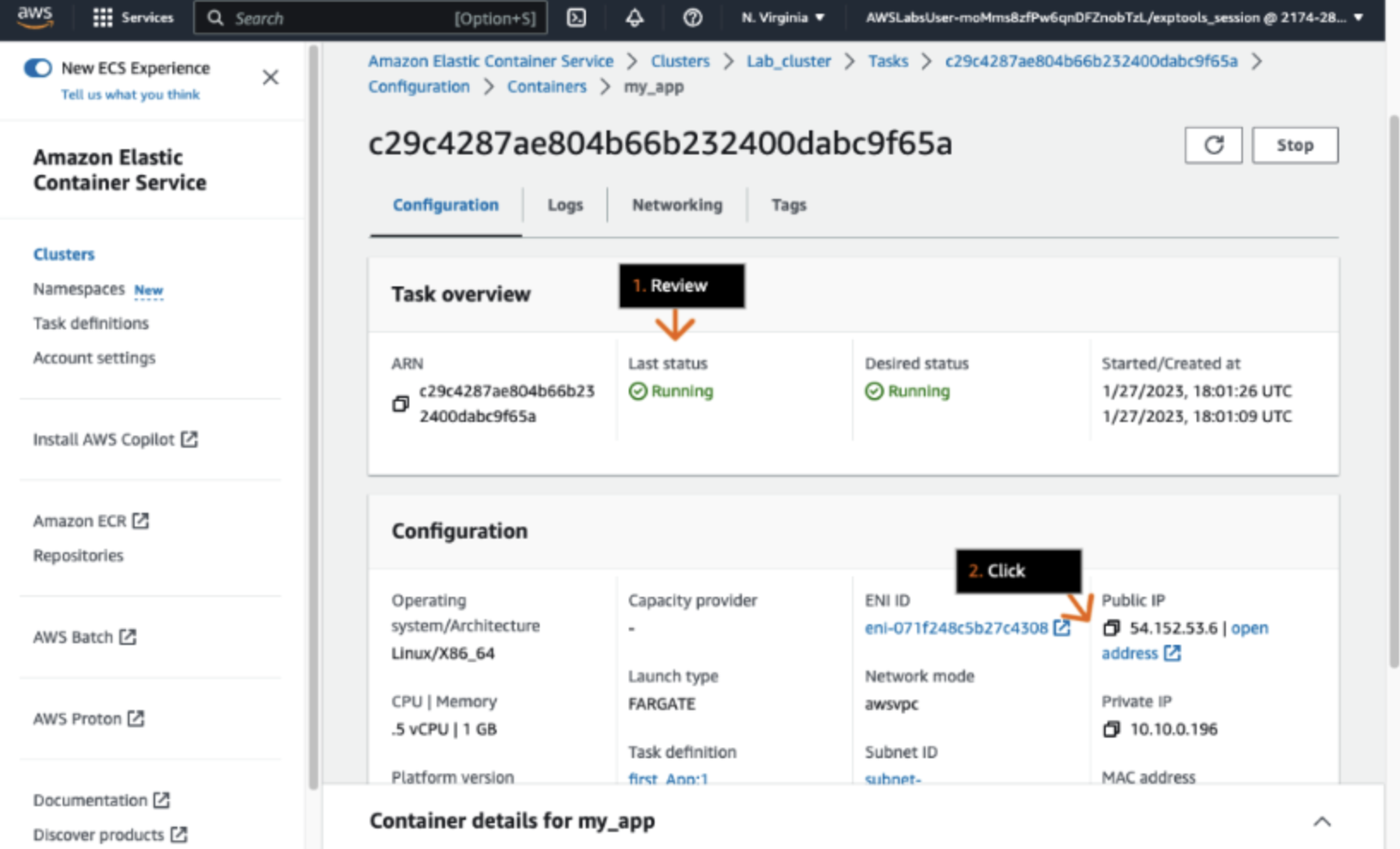This screenshot has height=849, width=1400.
Task: Click external icon beside Documentation
Action: (x=161, y=800)
